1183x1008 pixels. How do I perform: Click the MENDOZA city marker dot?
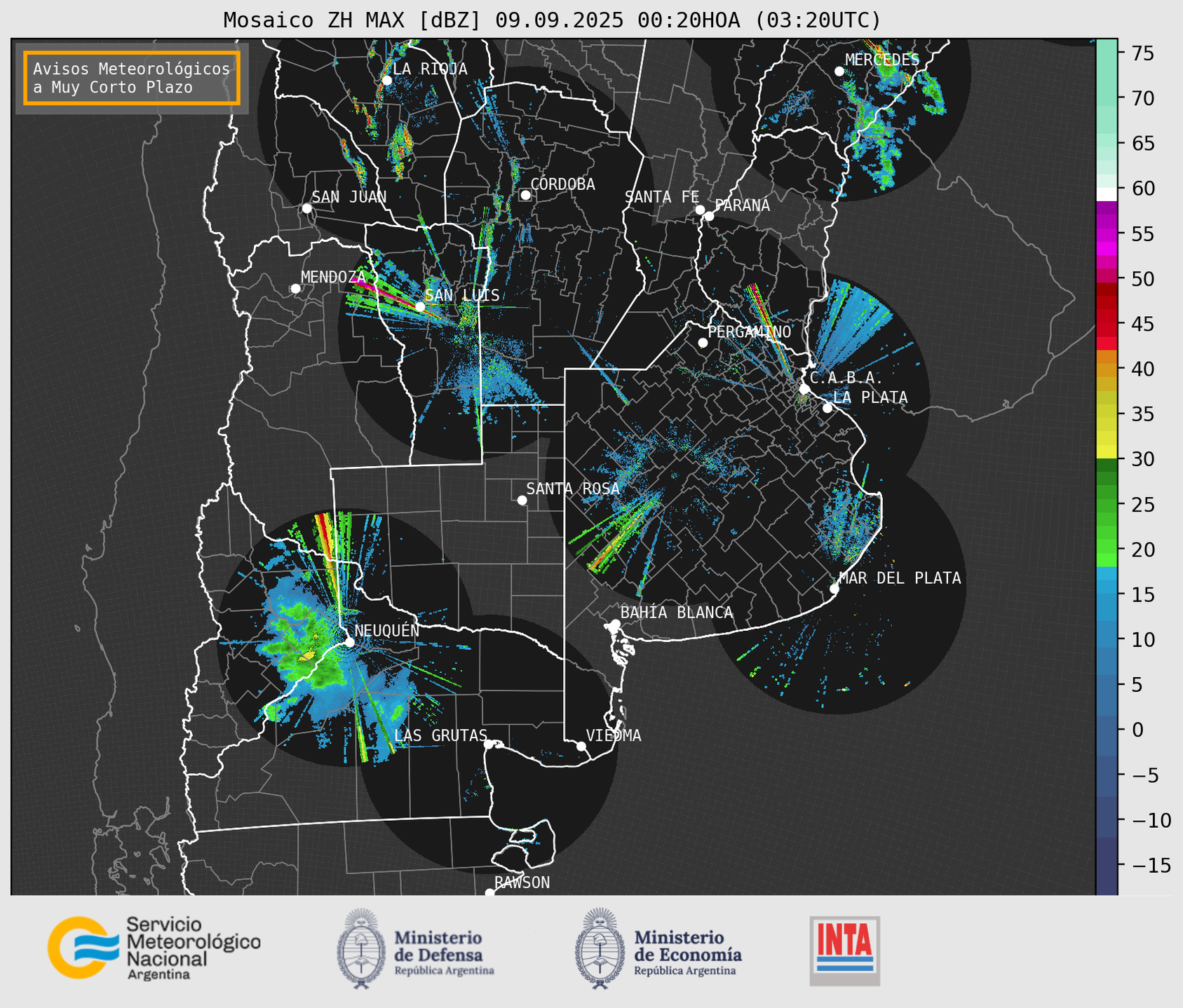click(x=295, y=288)
